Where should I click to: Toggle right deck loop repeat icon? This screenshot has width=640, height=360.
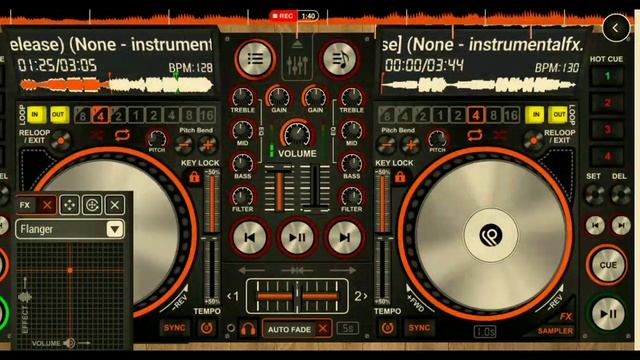[475, 135]
